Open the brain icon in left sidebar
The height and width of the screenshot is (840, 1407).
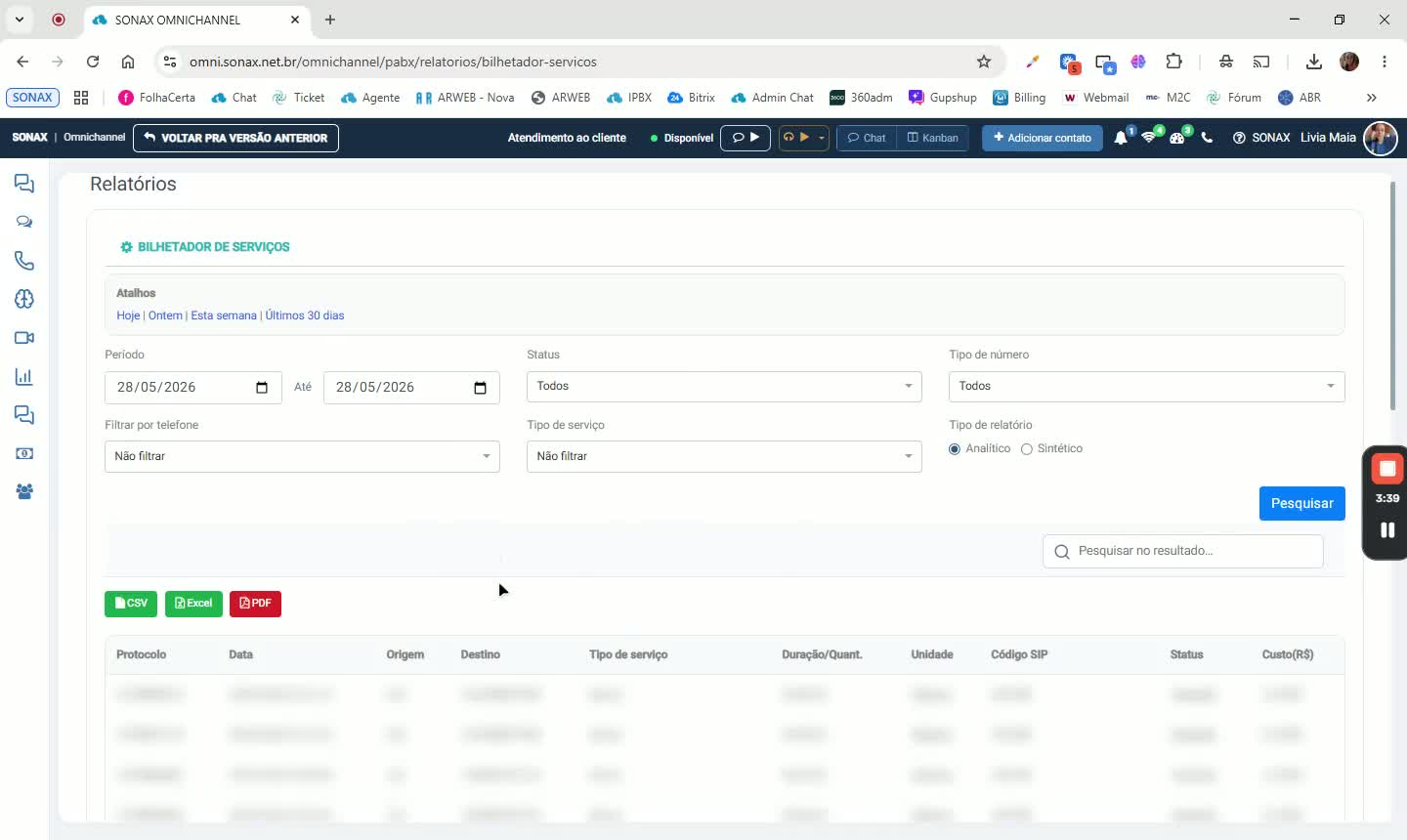tap(24, 299)
